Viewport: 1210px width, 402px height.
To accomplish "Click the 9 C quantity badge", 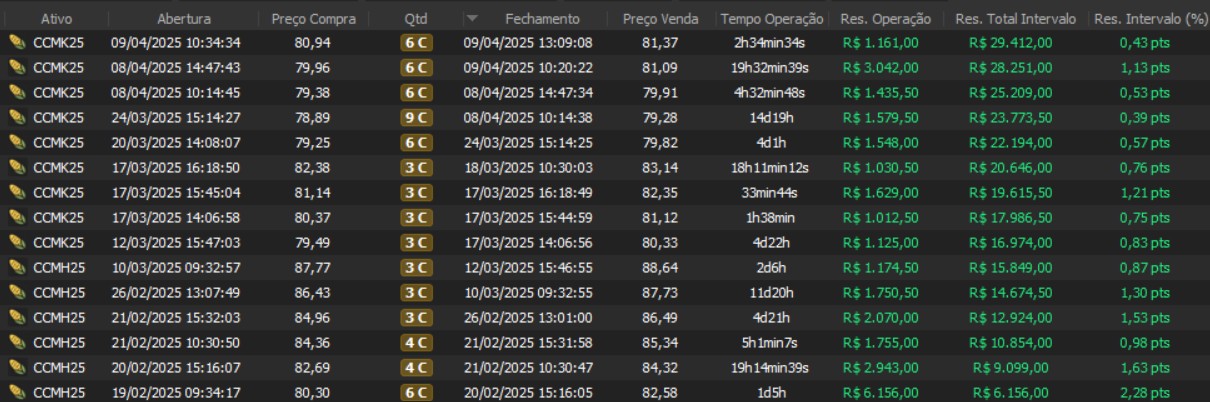I will tap(415, 117).
